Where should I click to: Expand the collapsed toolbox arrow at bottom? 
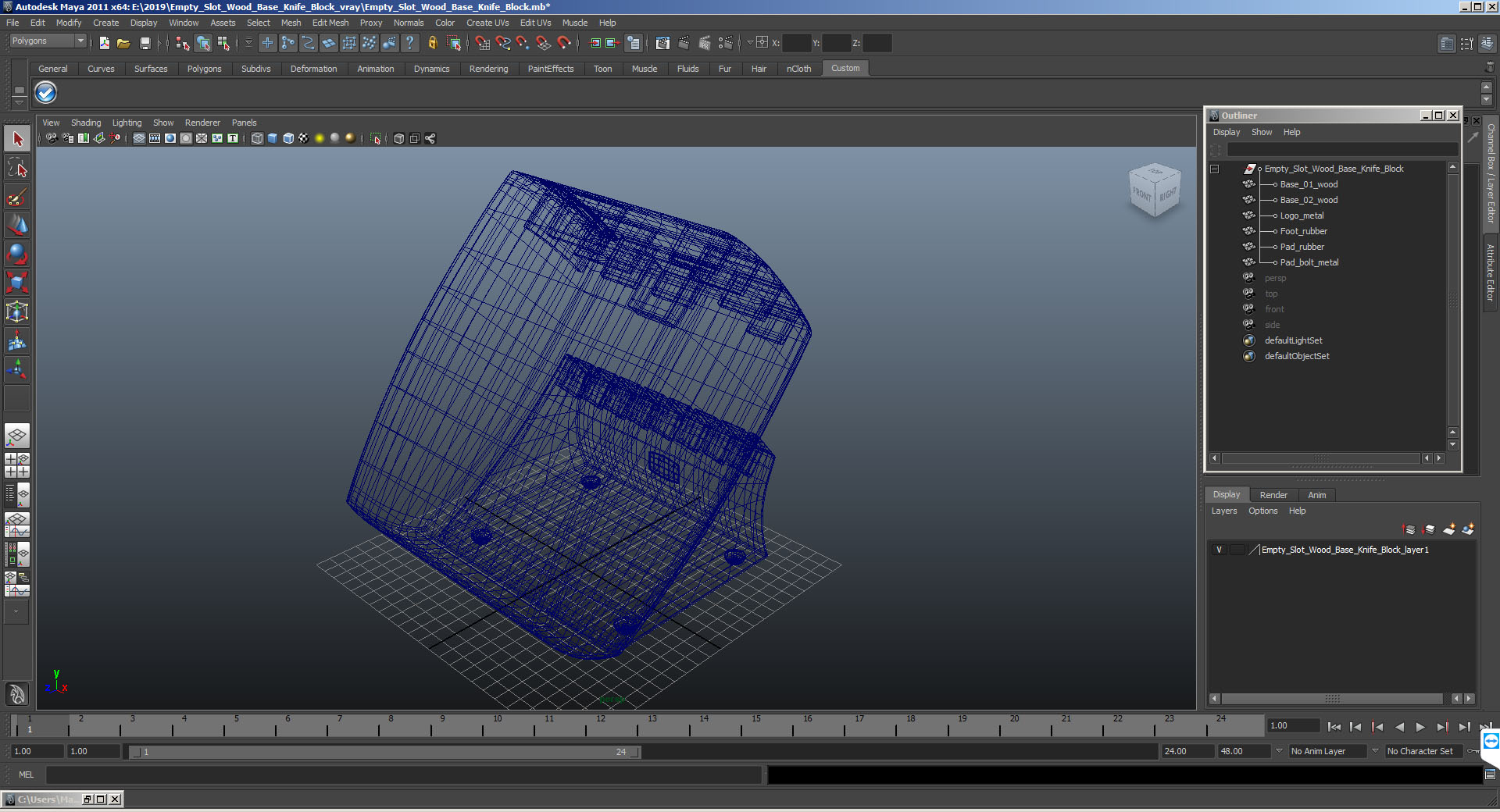(x=16, y=612)
